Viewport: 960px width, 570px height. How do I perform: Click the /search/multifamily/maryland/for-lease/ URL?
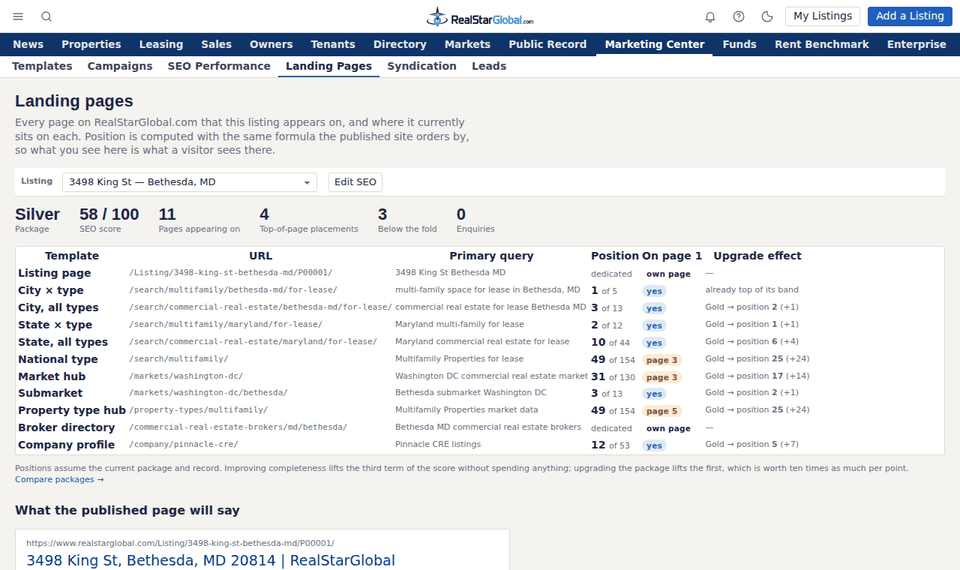click(225, 324)
